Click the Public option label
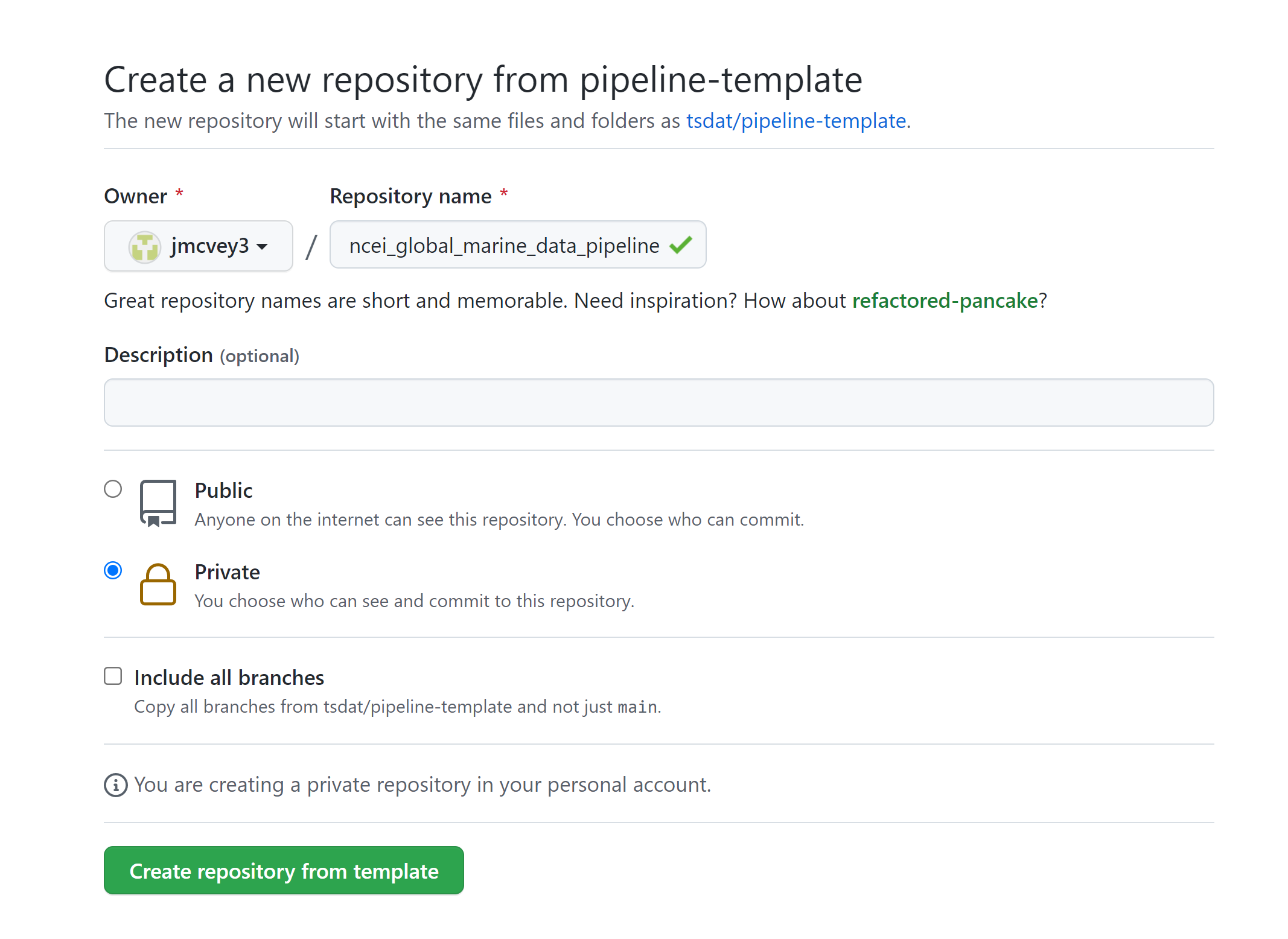The height and width of the screenshot is (939, 1288). [223, 491]
